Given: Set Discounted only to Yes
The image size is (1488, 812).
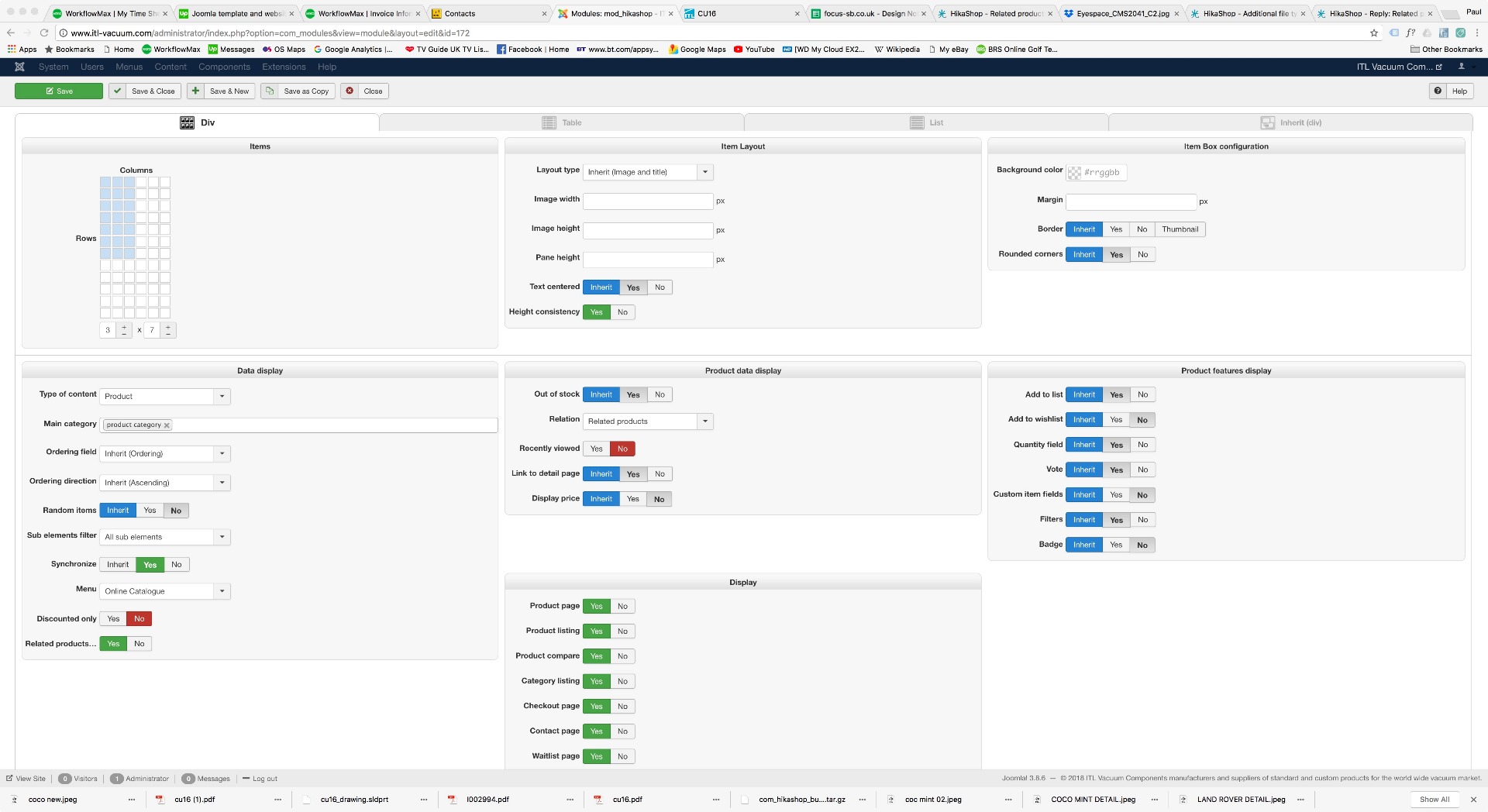Looking at the screenshot, I should 113,618.
